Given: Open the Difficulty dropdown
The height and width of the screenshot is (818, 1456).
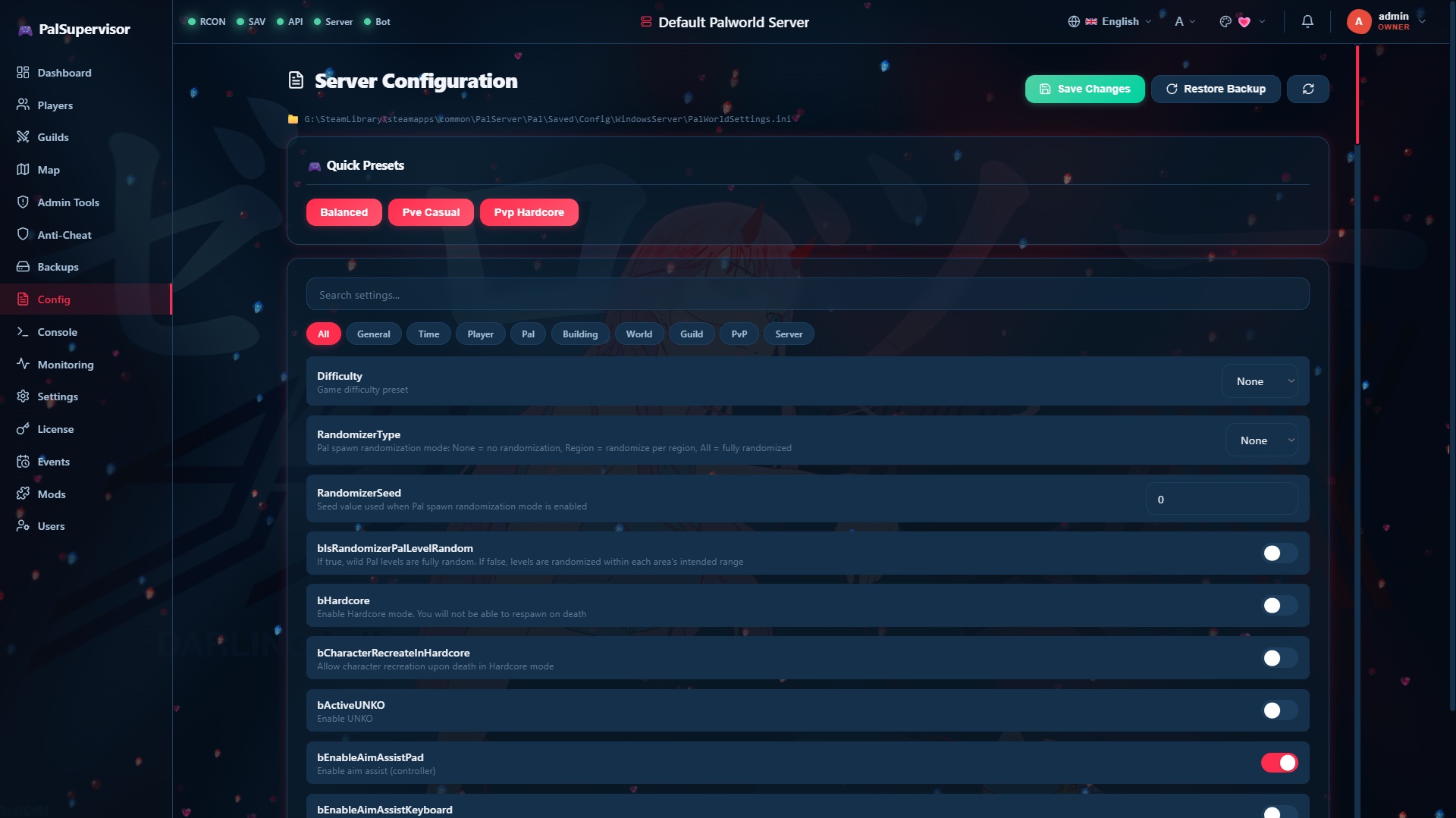Looking at the screenshot, I should (1260, 381).
